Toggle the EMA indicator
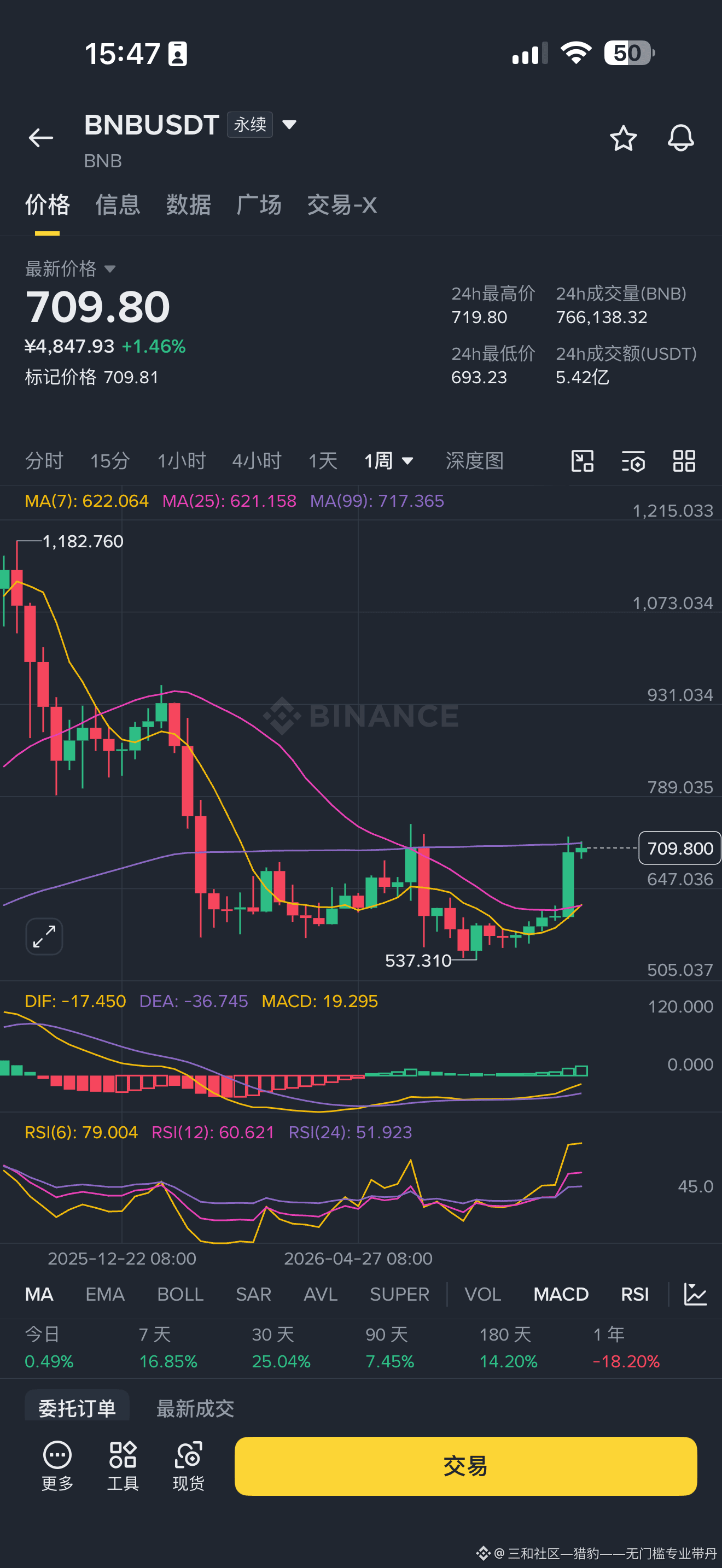This screenshot has height=1568, width=722. pos(104,1294)
